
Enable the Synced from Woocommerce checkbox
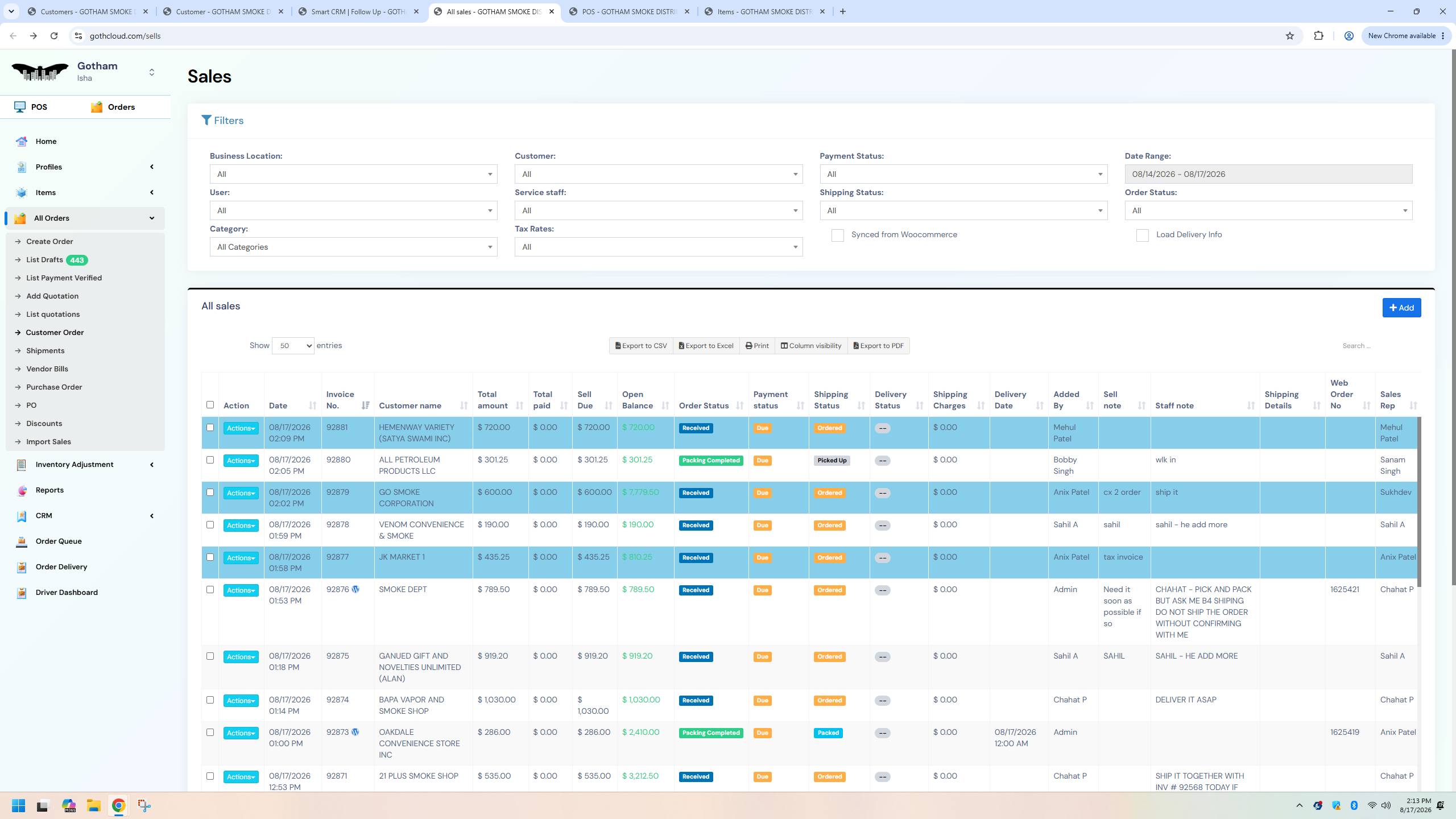(837, 235)
